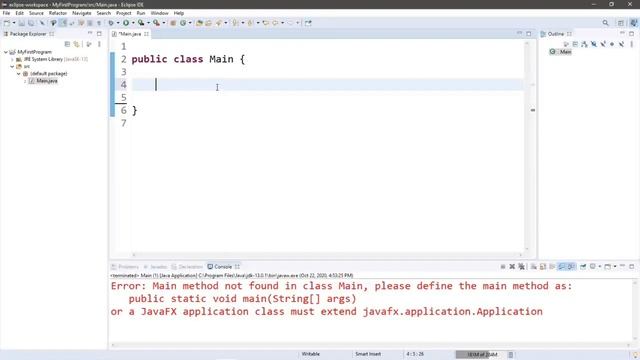Click the Terminate icon in Console toolbar

tap(503, 267)
